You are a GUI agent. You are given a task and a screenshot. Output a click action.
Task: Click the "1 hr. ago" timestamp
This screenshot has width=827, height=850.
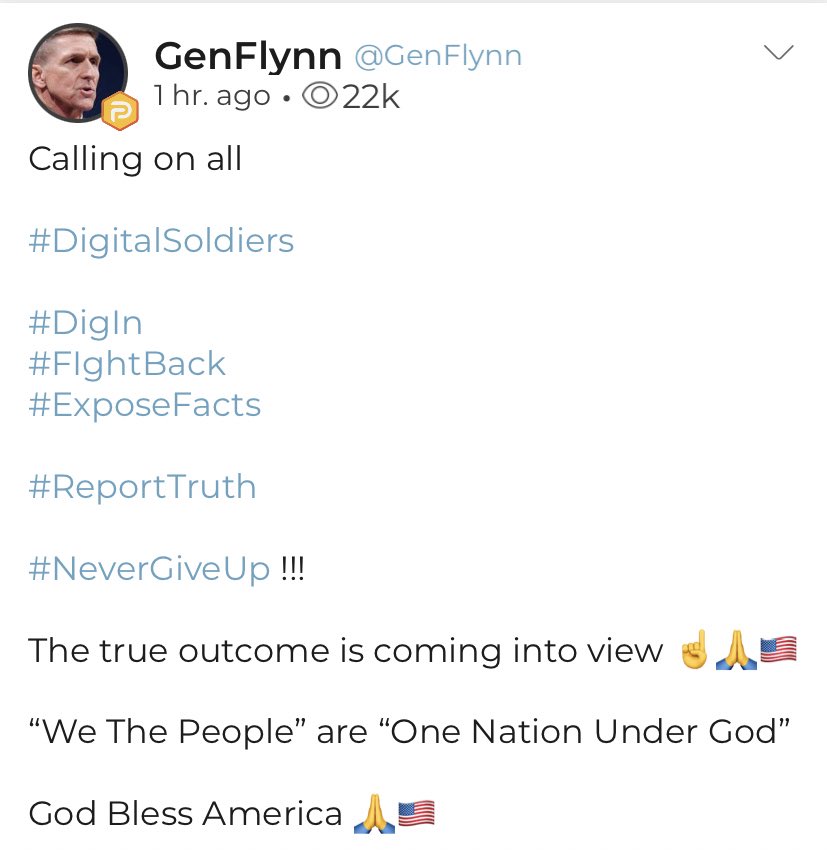click(x=212, y=96)
